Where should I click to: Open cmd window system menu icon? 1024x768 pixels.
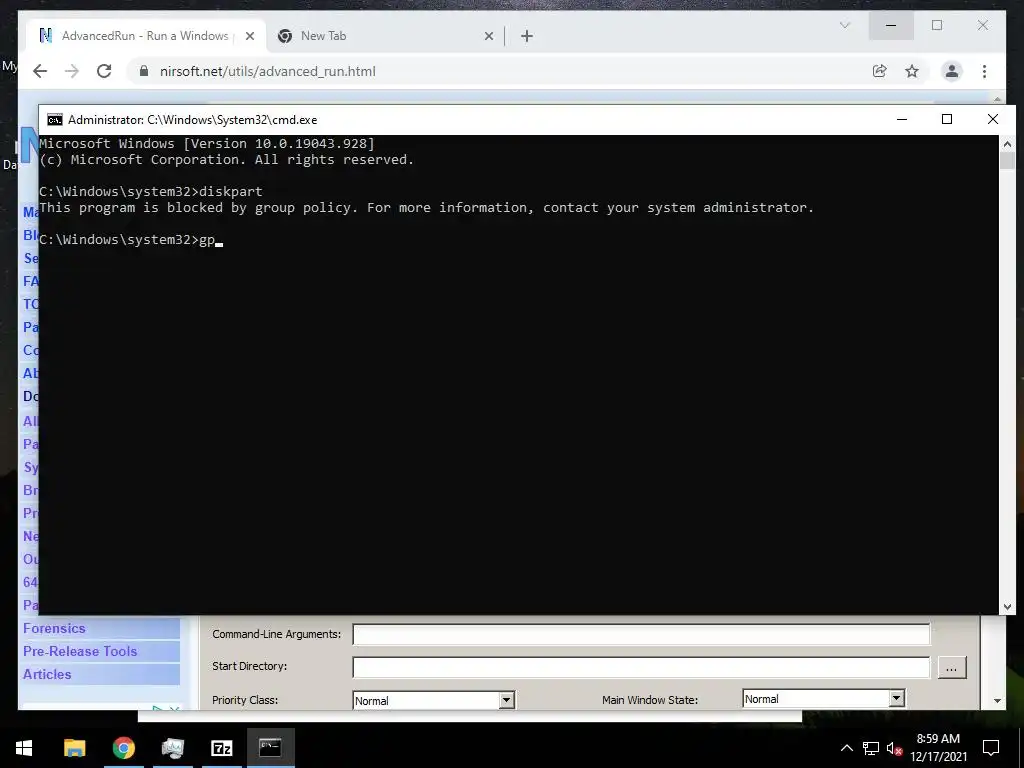(55, 120)
